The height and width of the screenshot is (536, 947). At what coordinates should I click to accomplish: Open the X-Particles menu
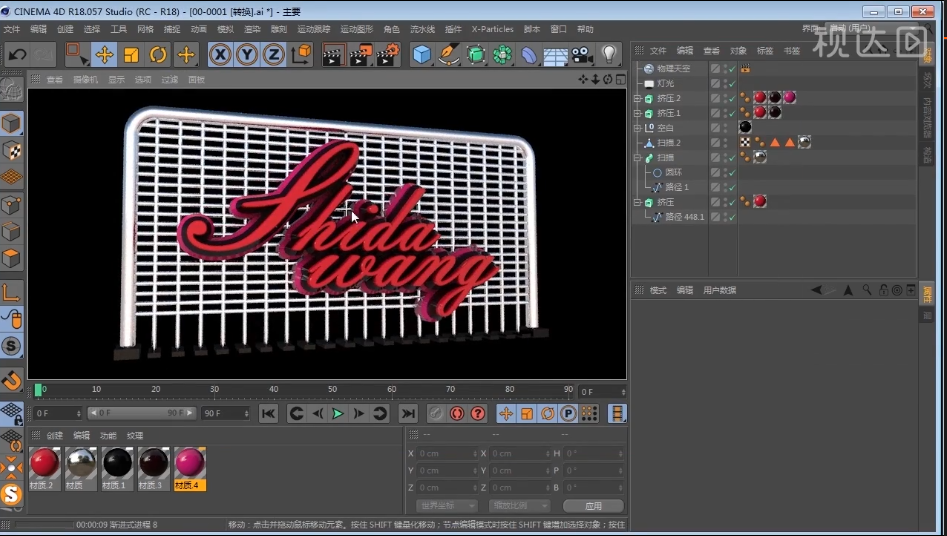(x=492, y=29)
